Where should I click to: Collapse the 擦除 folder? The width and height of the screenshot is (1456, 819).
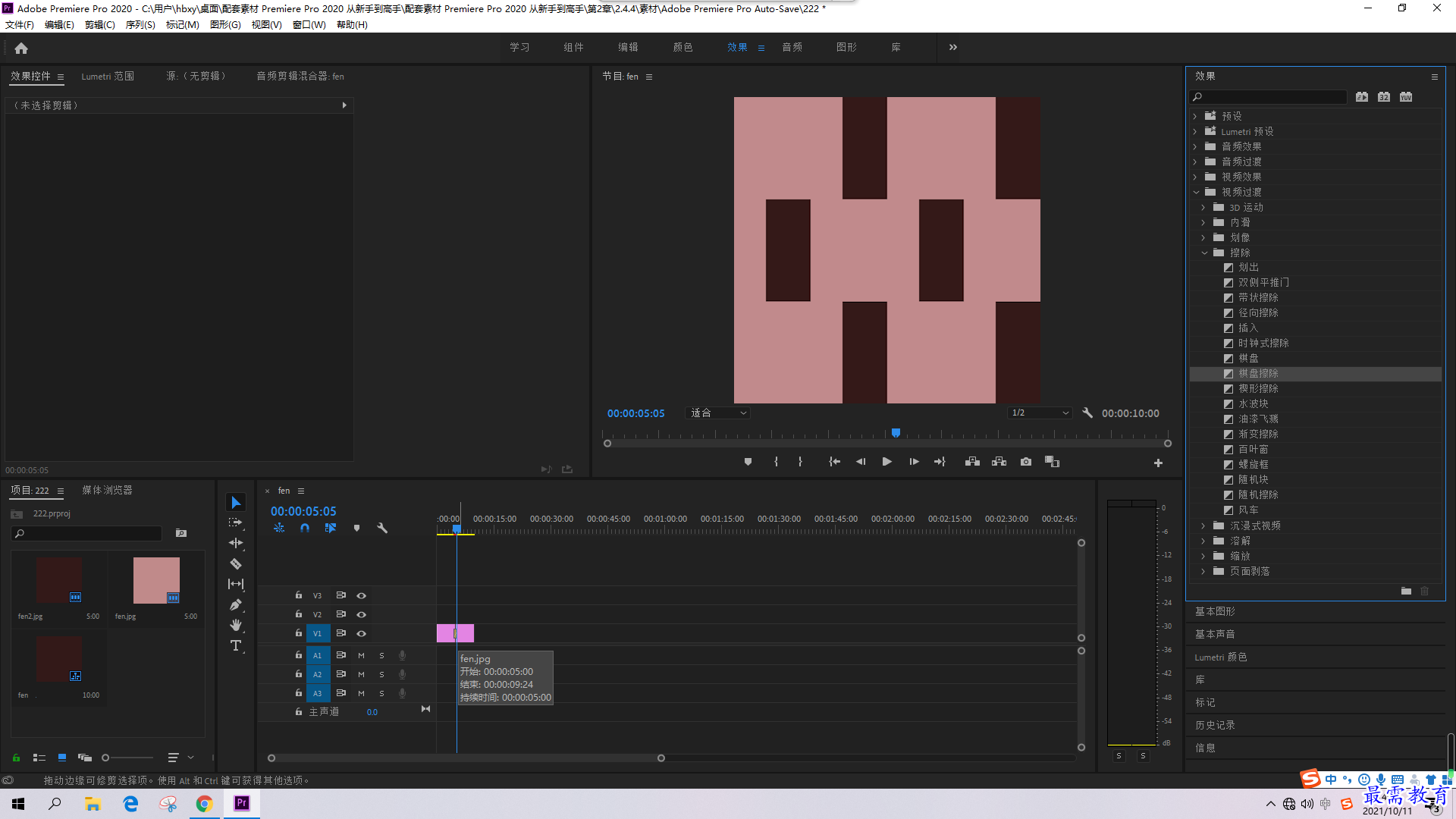tap(1204, 253)
